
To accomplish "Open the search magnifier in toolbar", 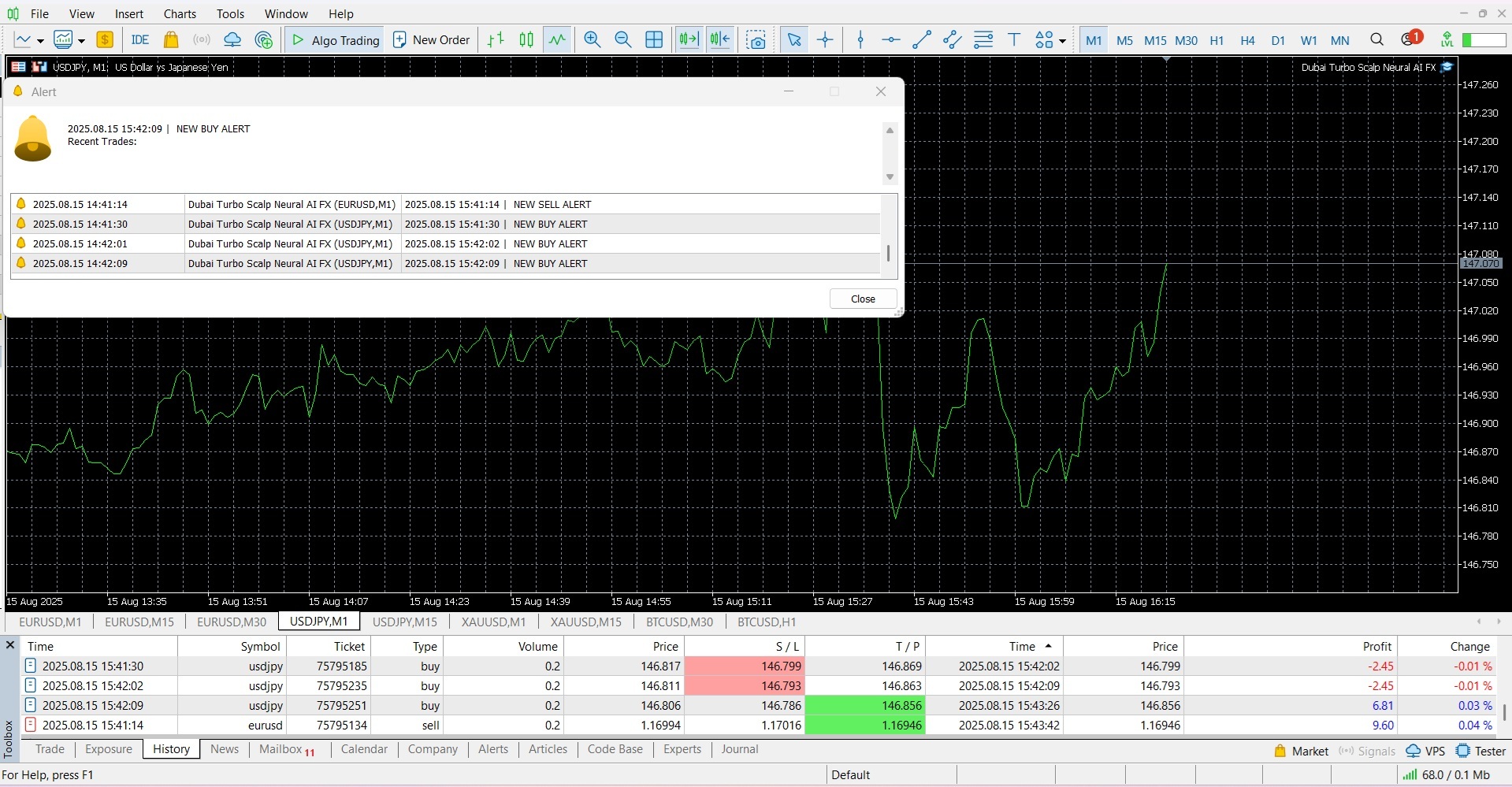I will [1376, 40].
